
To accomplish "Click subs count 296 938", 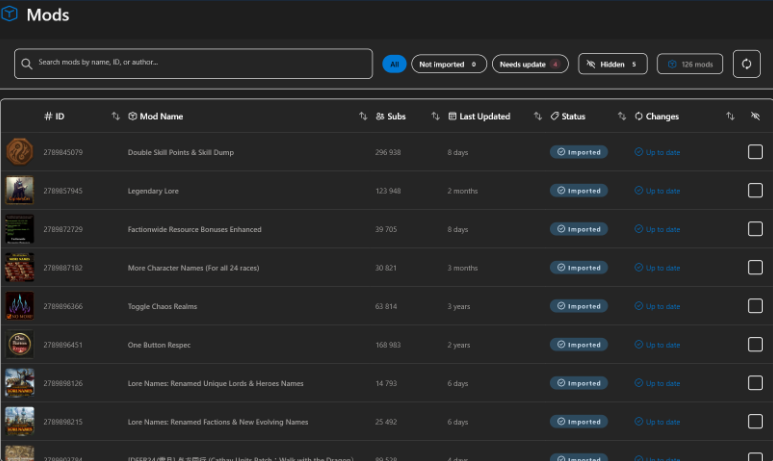I will (388, 152).
